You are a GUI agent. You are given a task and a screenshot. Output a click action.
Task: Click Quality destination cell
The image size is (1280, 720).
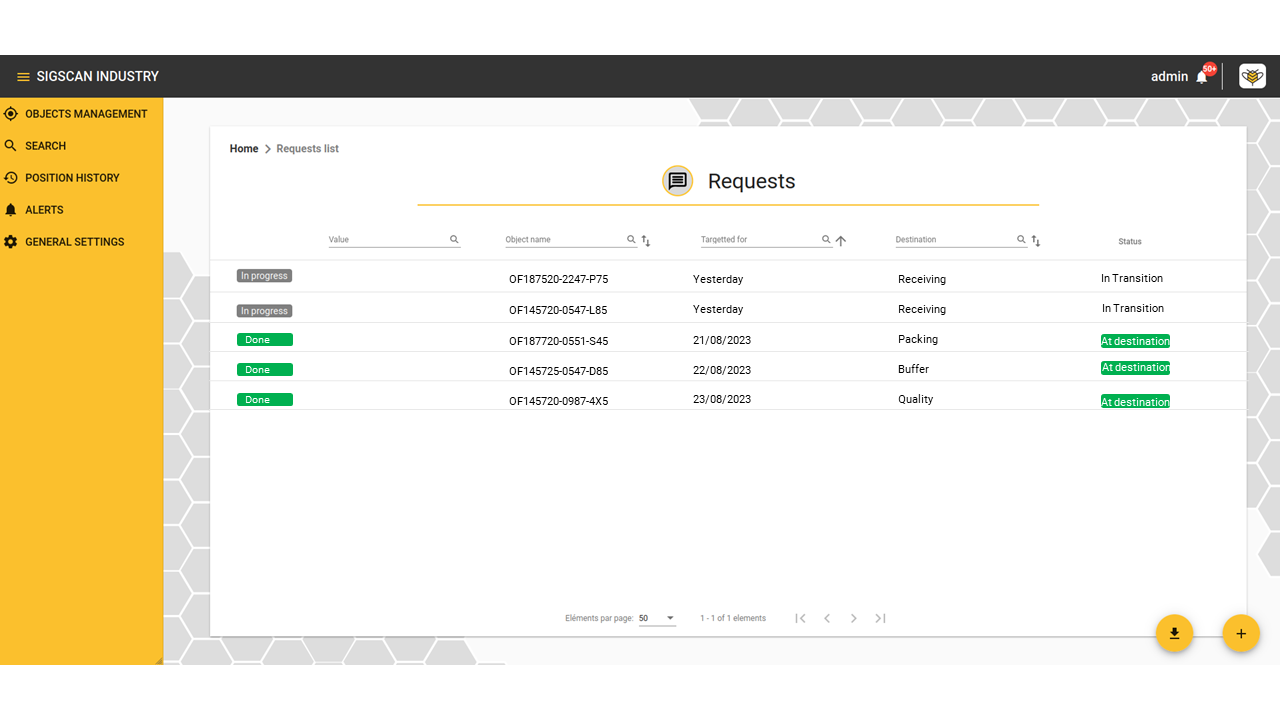point(916,399)
